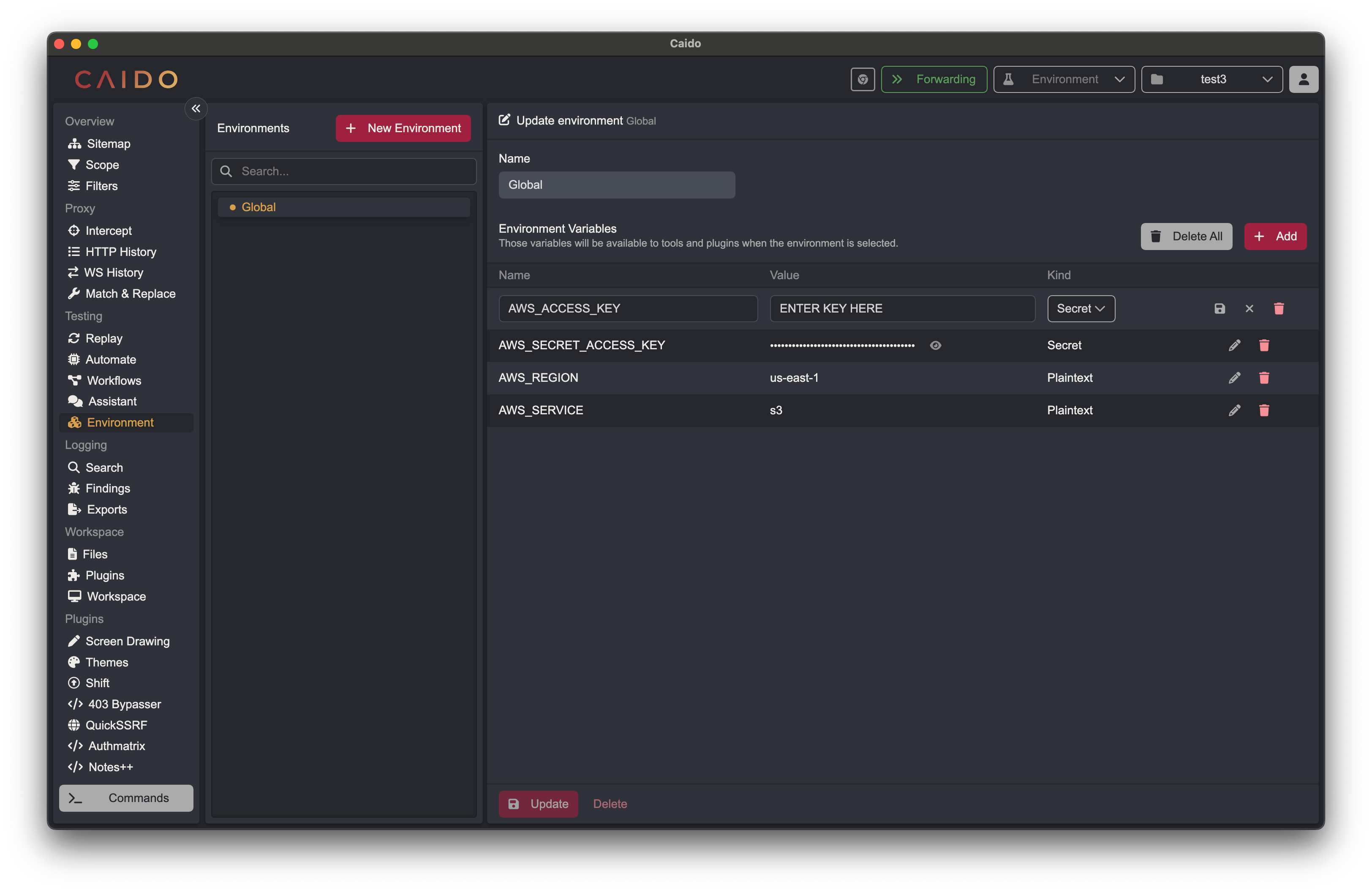This screenshot has width=1372, height=892.
Task: Click the s3 value cell
Action: (776, 410)
